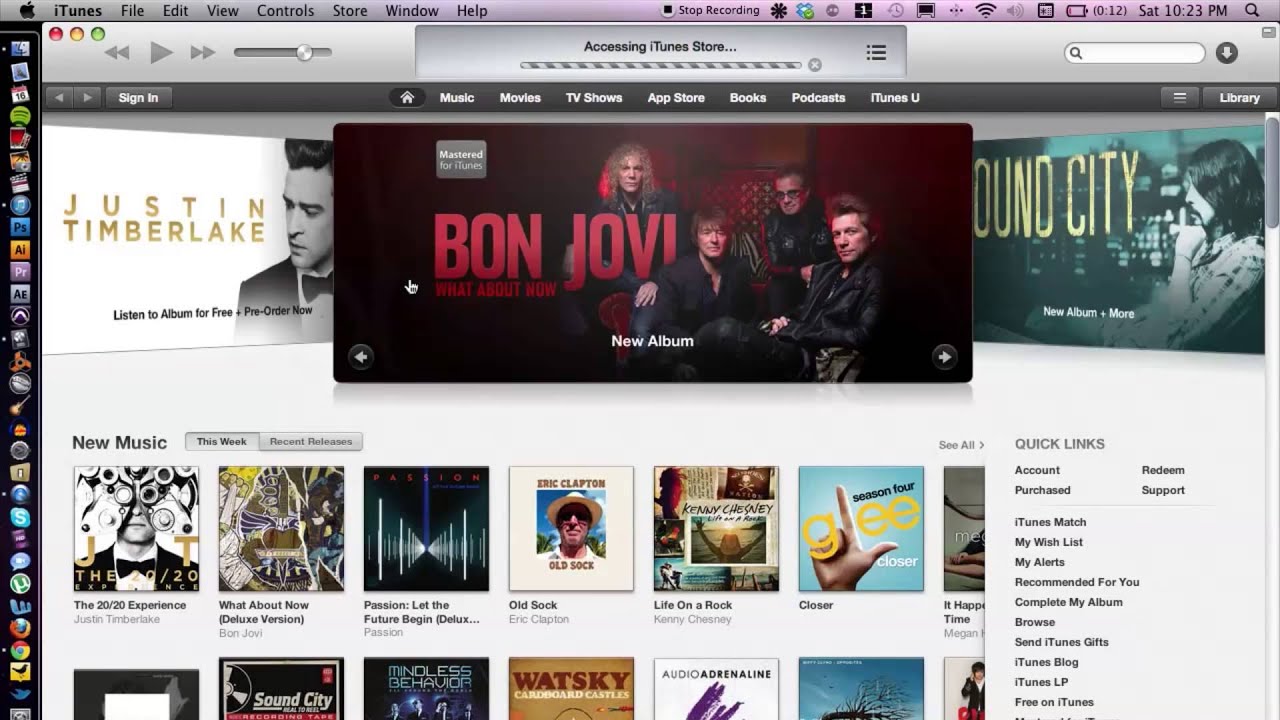Screen dimensions: 1280x720
Task: Show previous banner with left arrow
Action: point(361,356)
